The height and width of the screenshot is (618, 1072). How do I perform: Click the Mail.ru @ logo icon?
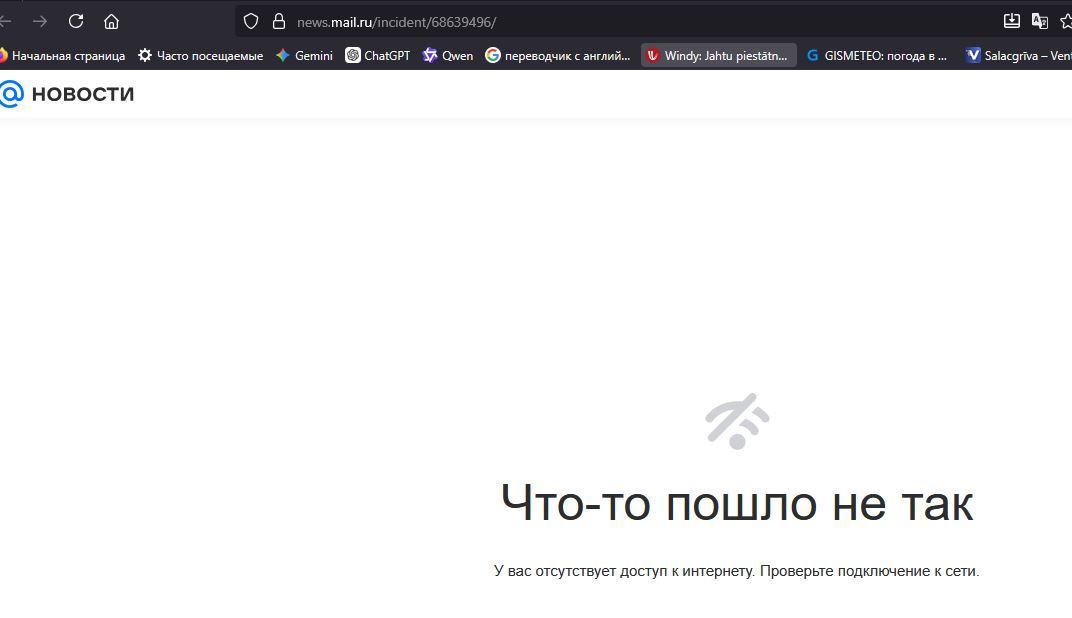point(12,94)
